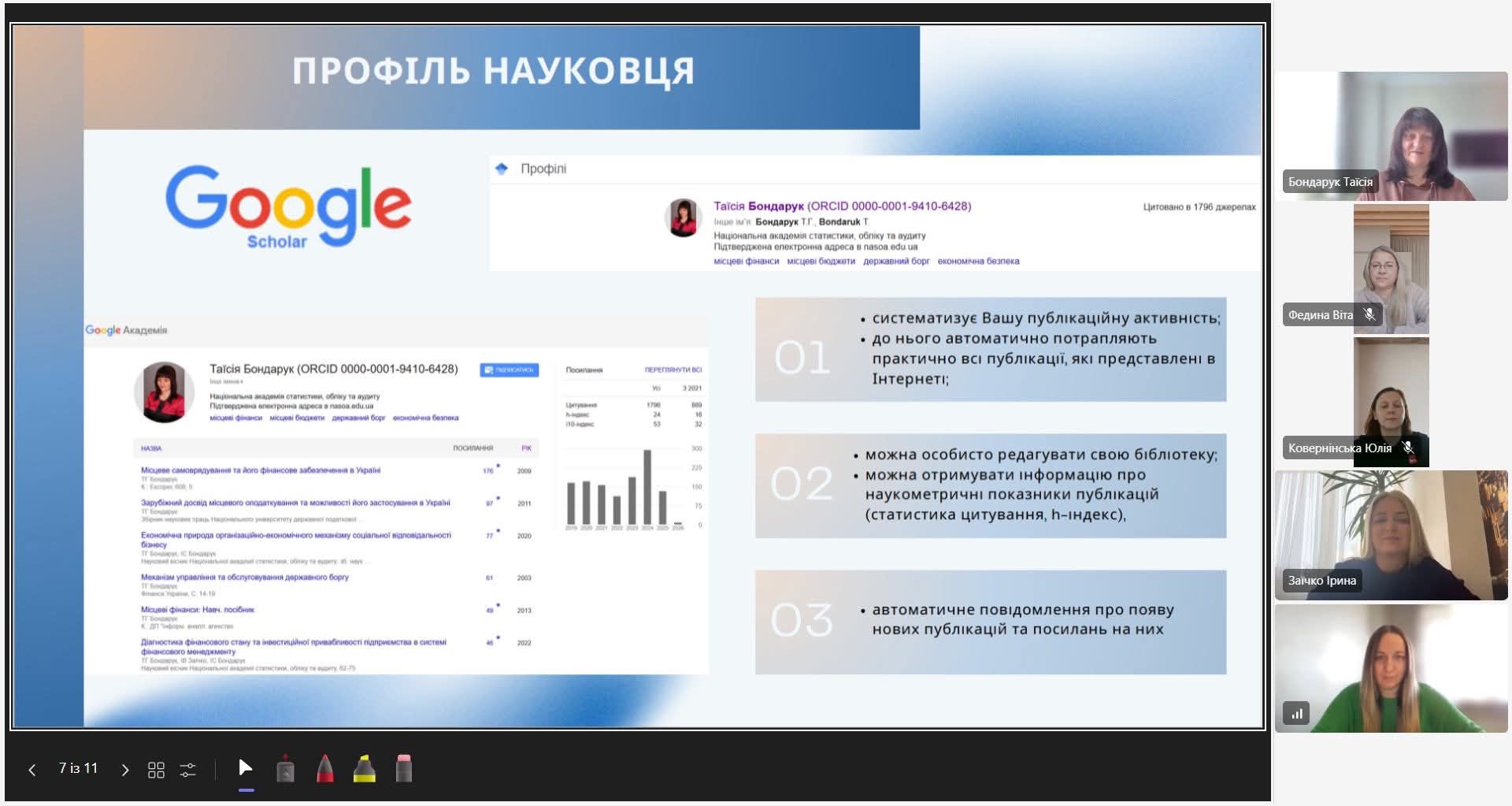Click the державний борг topic link
1512x806 pixels.
pyautogui.click(x=896, y=262)
